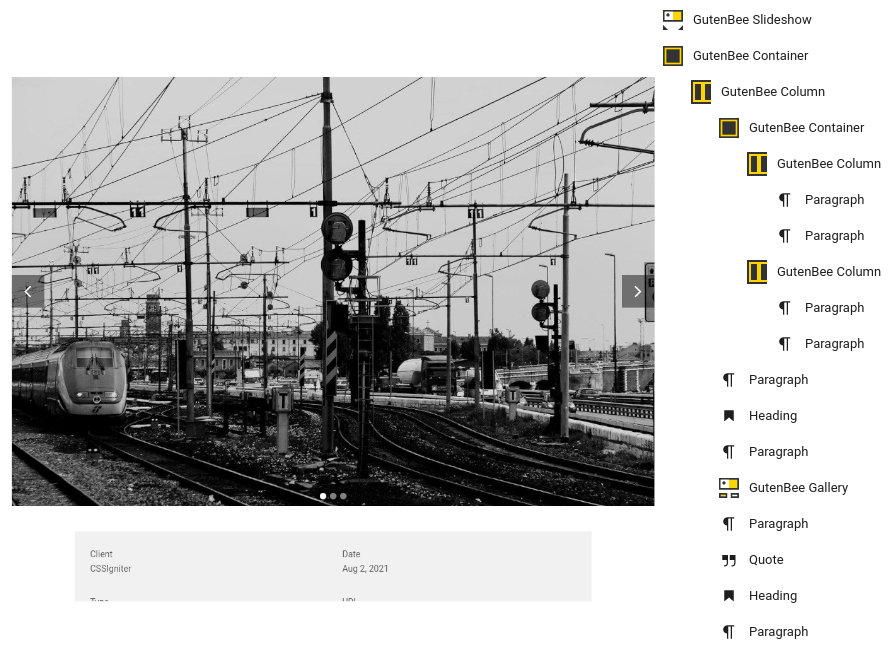Click the 'Client' label text
Image resolution: width=890 pixels, height=645 pixels.
[x=101, y=554]
